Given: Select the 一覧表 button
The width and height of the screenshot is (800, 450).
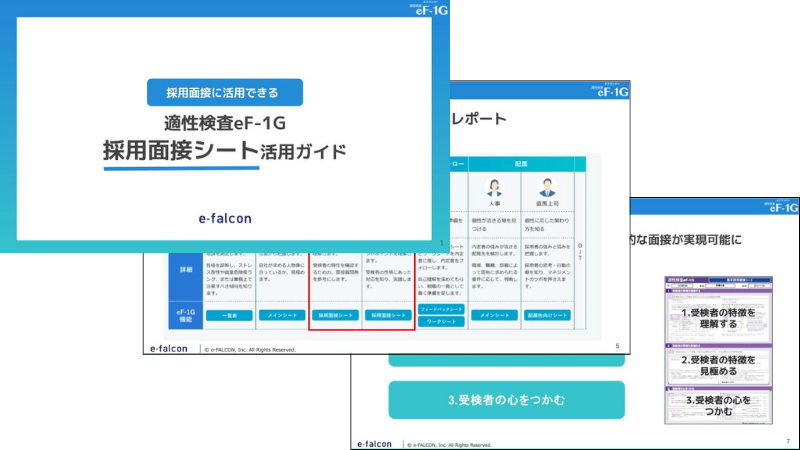Looking at the screenshot, I should click(229, 316).
